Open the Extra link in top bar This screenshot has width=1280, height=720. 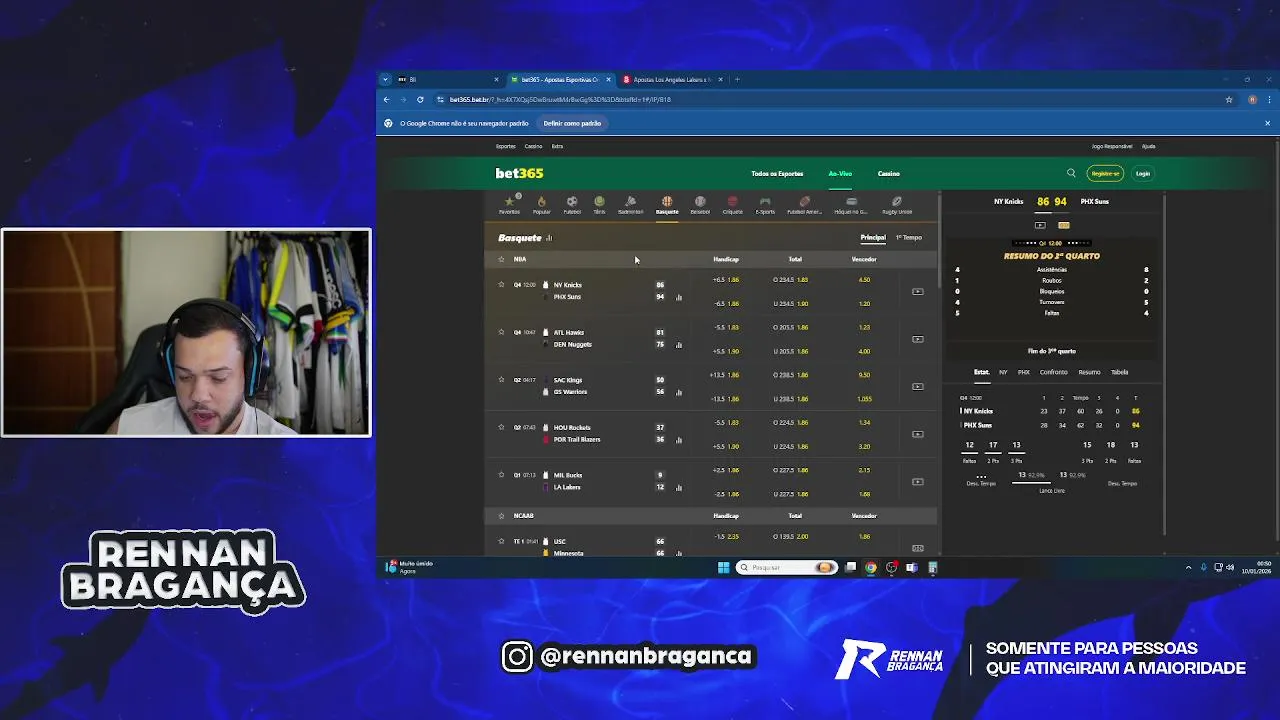pos(557,146)
